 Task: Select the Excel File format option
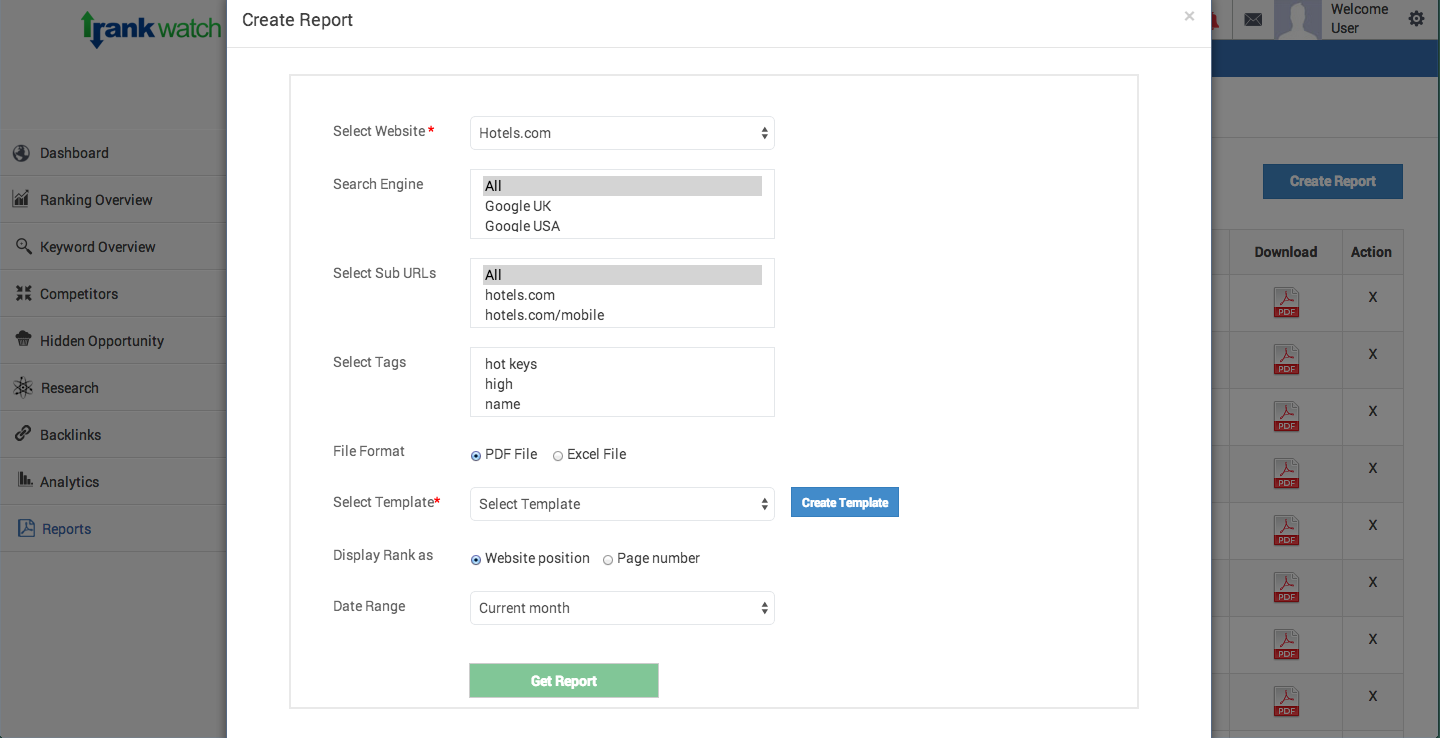[558, 455]
